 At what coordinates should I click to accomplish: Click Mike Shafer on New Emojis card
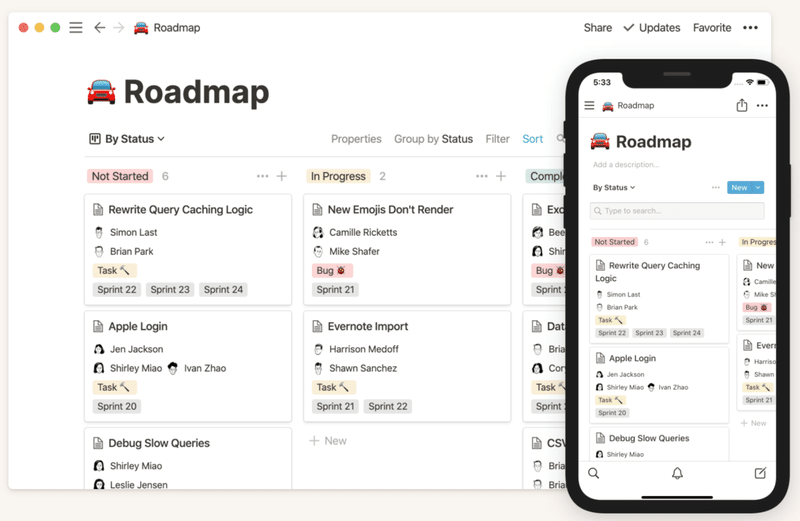pos(346,252)
